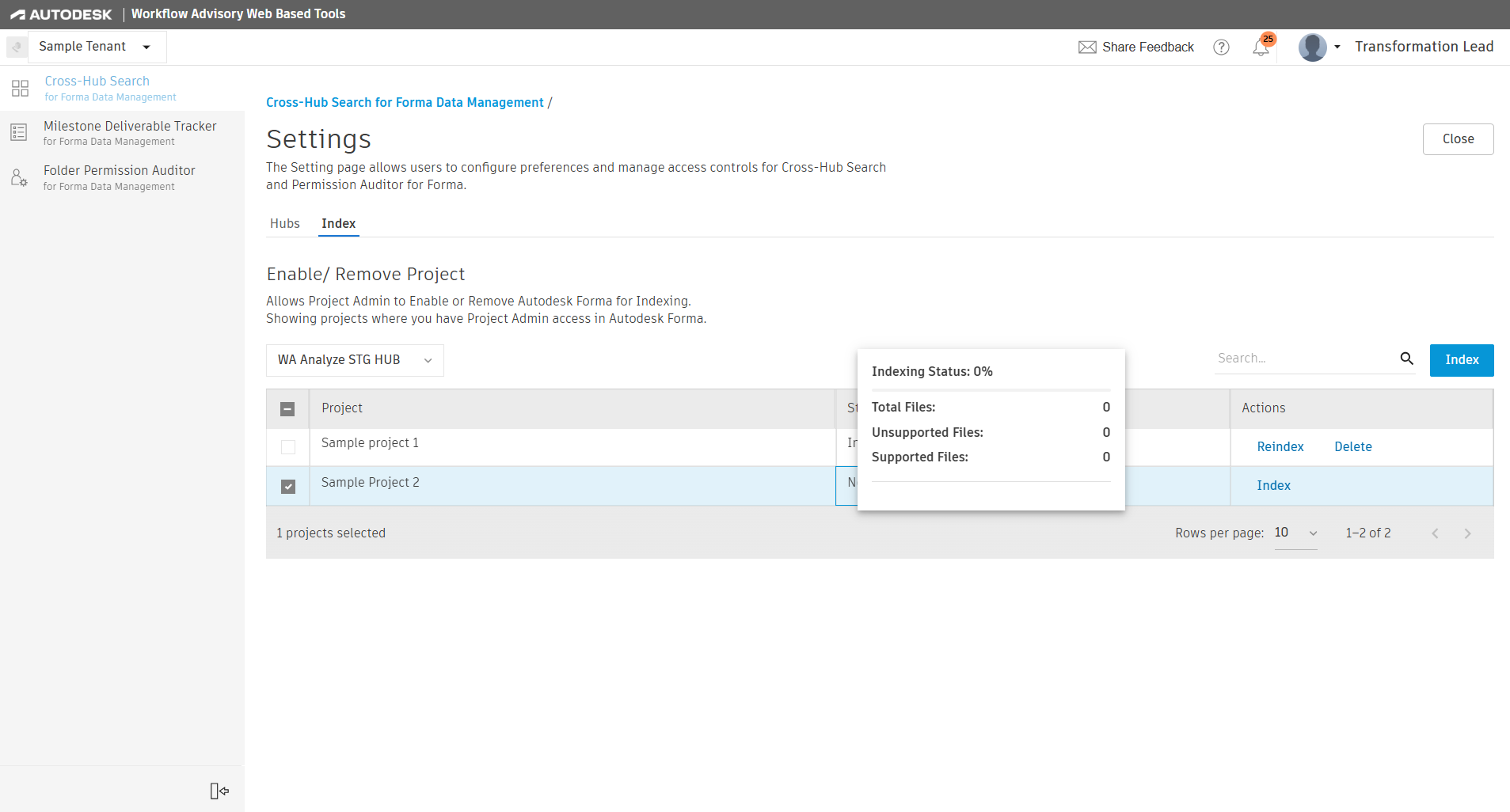Click the Milestone Deliverable Tracker list icon
The image size is (1510, 812).
pos(19,132)
